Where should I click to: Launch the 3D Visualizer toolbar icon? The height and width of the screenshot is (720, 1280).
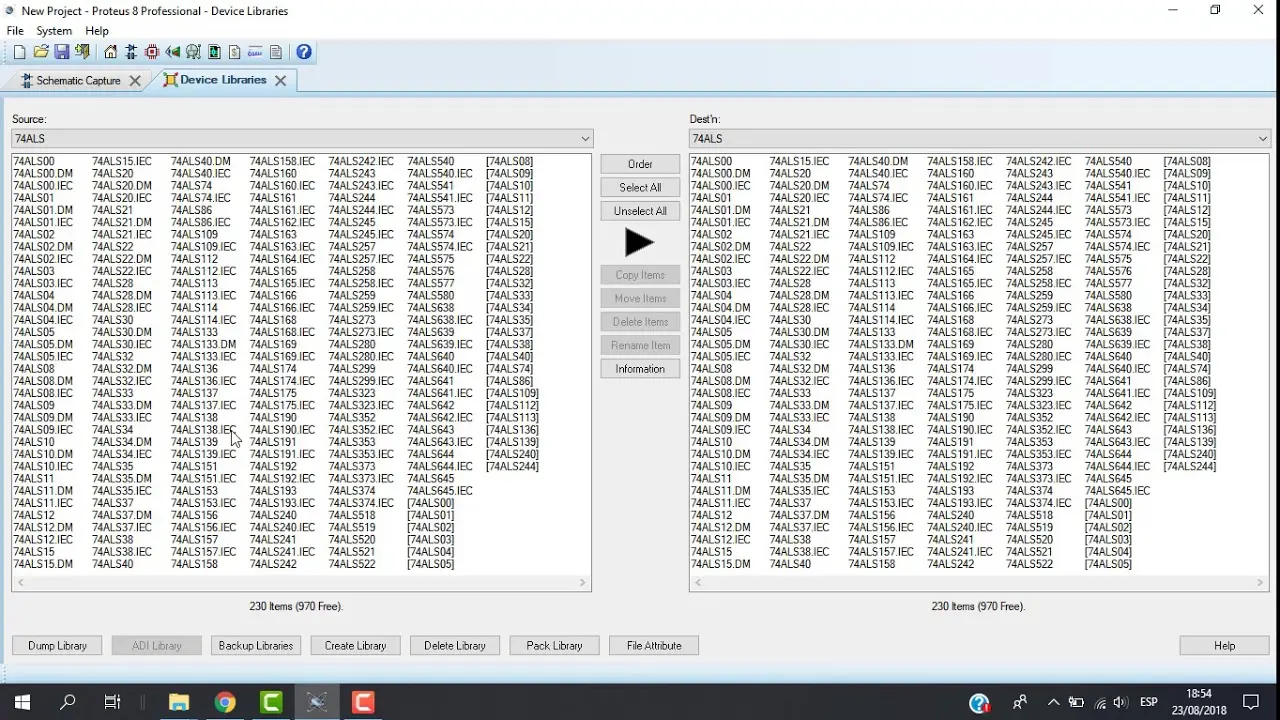coord(173,52)
